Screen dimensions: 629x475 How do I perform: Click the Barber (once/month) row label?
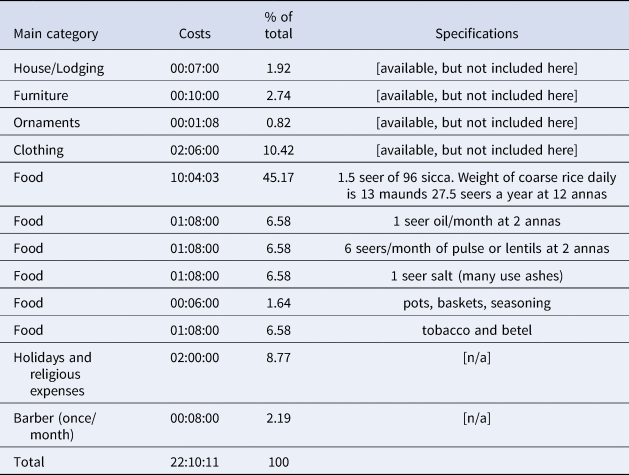[55, 426]
